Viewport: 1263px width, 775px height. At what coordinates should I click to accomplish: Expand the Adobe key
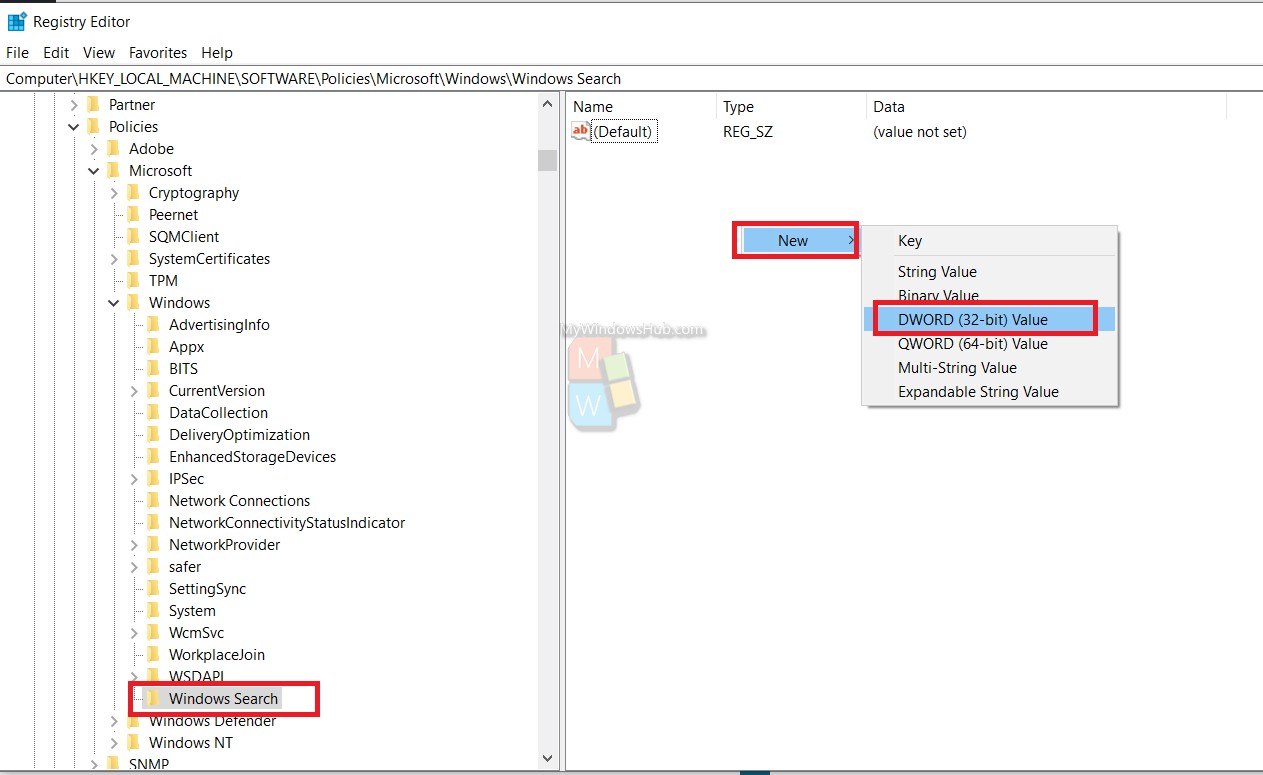94,148
